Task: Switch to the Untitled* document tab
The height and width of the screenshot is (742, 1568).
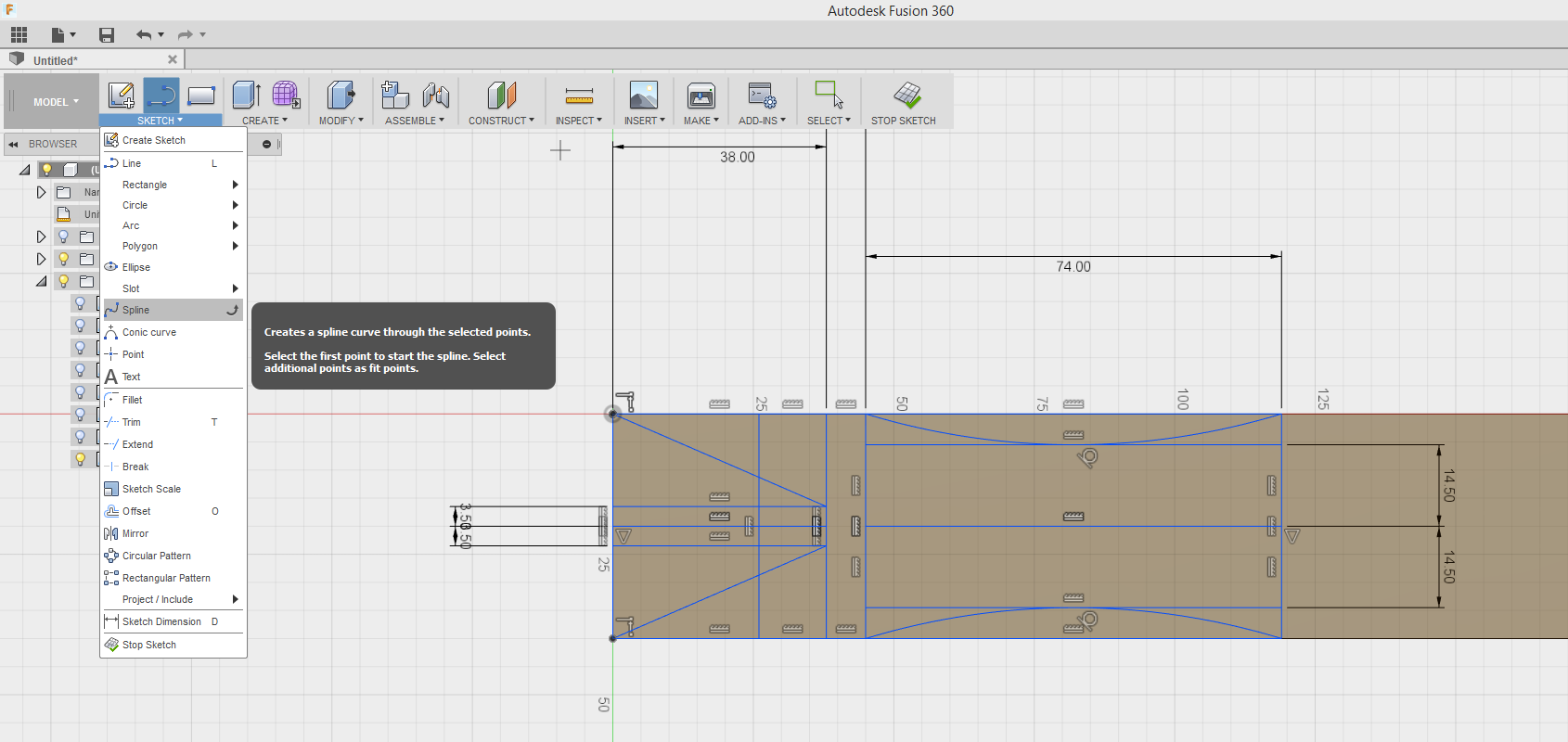Action: [x=93, y=60]
